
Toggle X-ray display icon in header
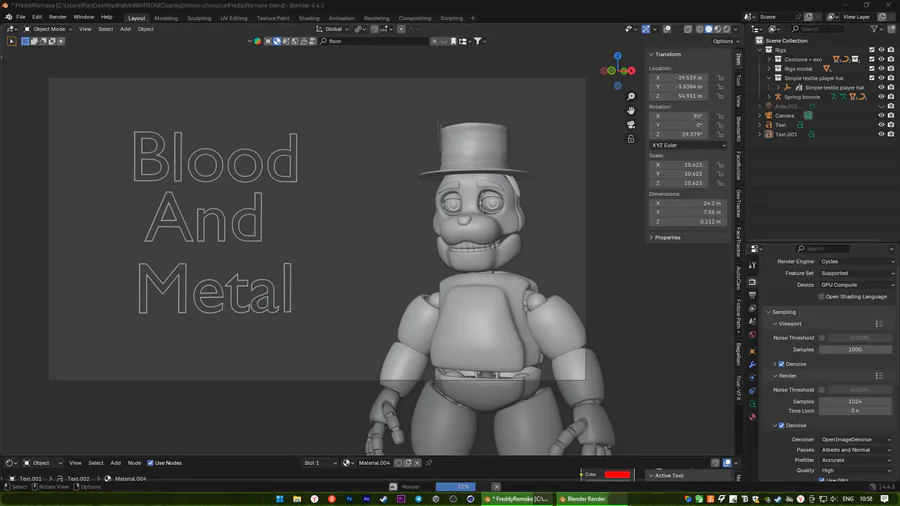tap(688, 29)
